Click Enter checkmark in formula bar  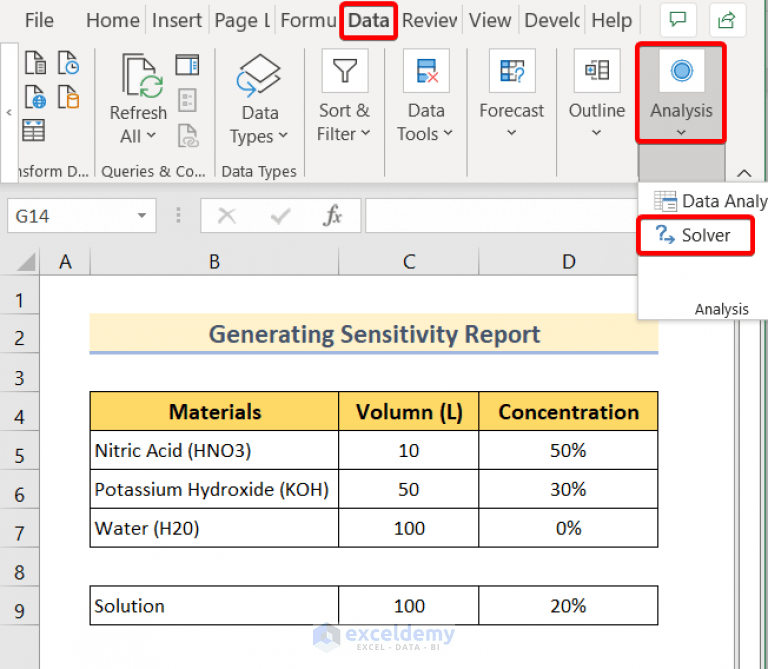[280, 215]
